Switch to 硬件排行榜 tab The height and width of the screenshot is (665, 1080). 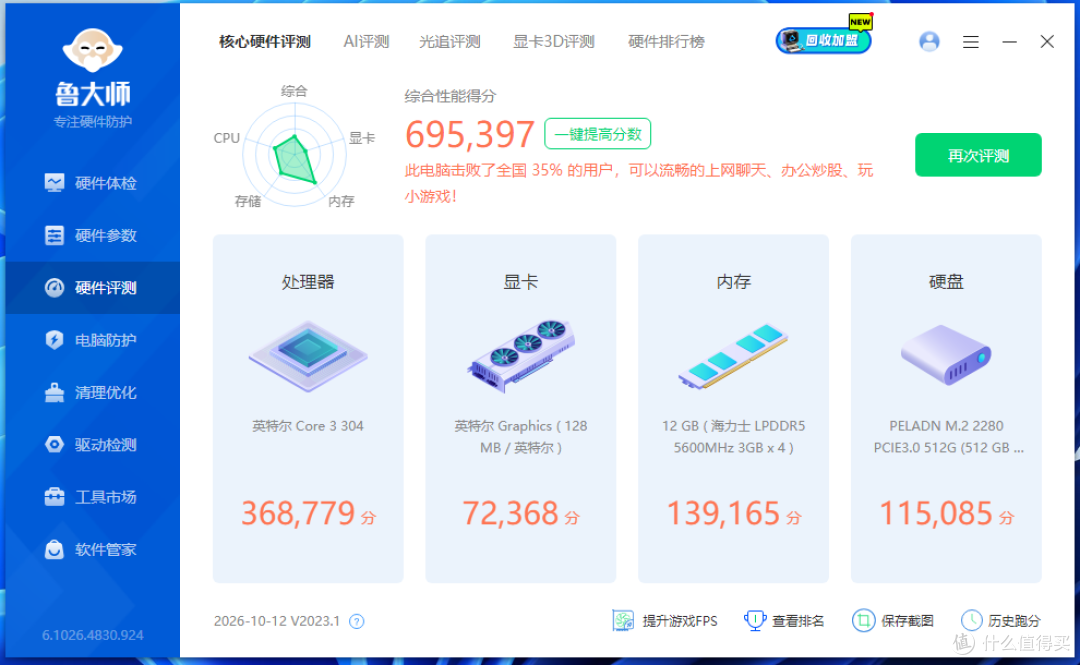tap(666, 42)
